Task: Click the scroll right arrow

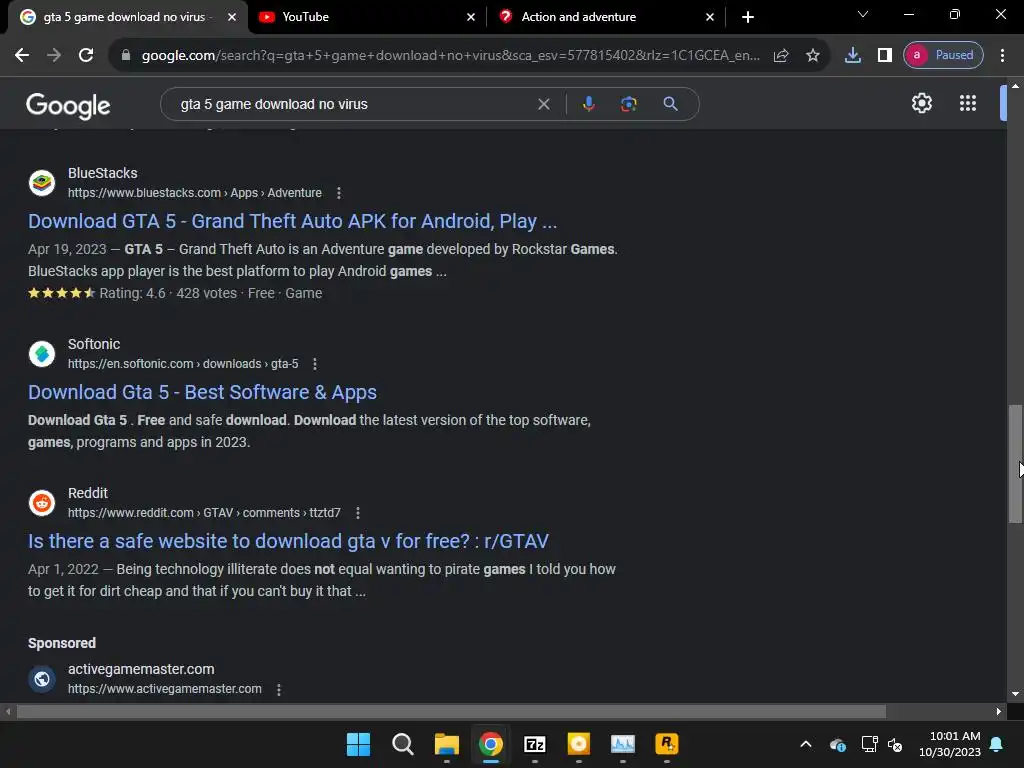Action: coord(998,711)
